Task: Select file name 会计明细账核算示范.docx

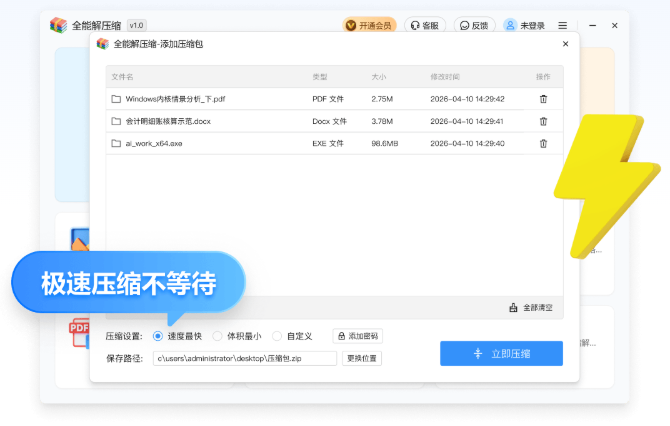Action: pos(168,121)
